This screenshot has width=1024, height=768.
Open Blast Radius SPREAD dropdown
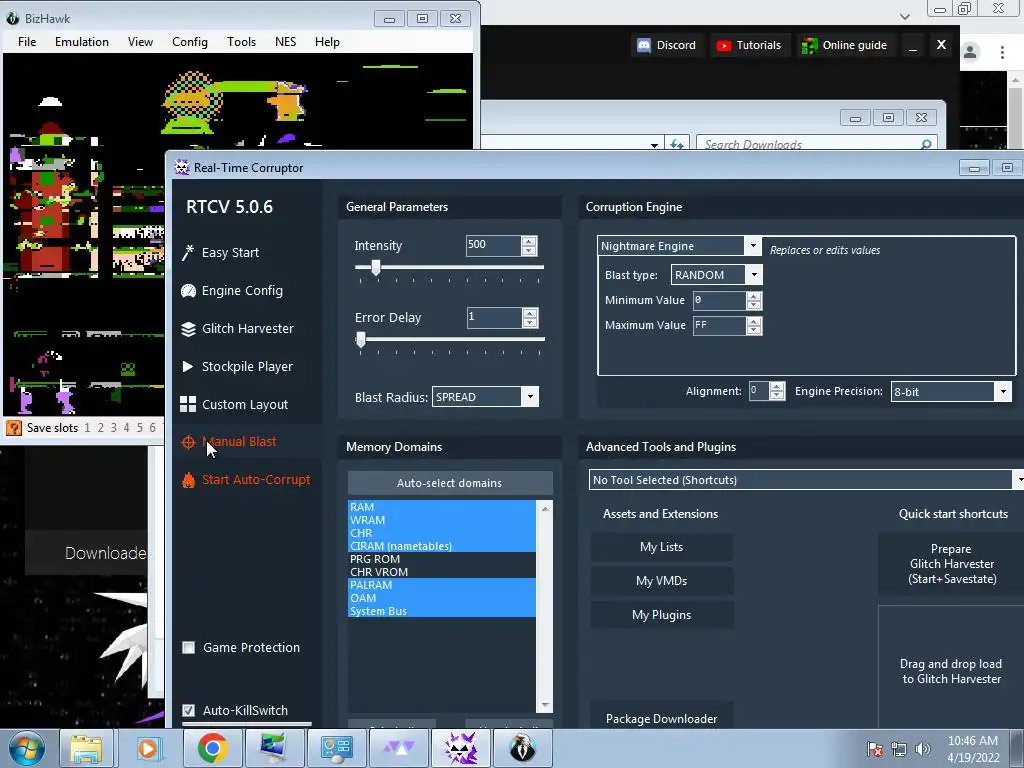tap(530, 397)
